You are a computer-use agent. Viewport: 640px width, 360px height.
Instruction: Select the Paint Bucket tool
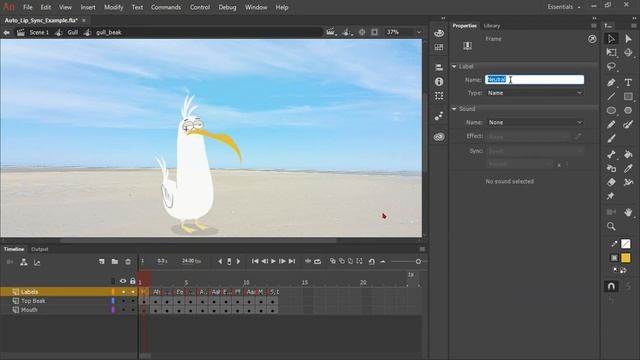click(x=628, y=154)
